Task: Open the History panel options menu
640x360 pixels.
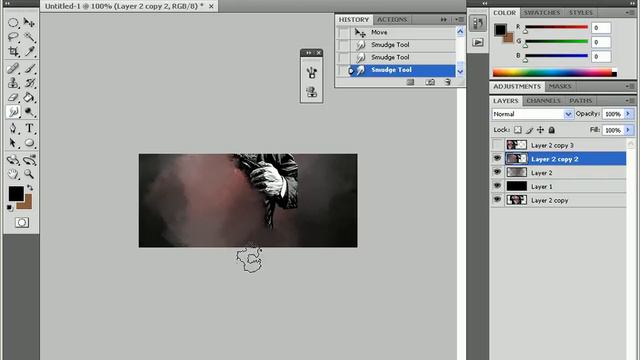Action: [460, 19]
